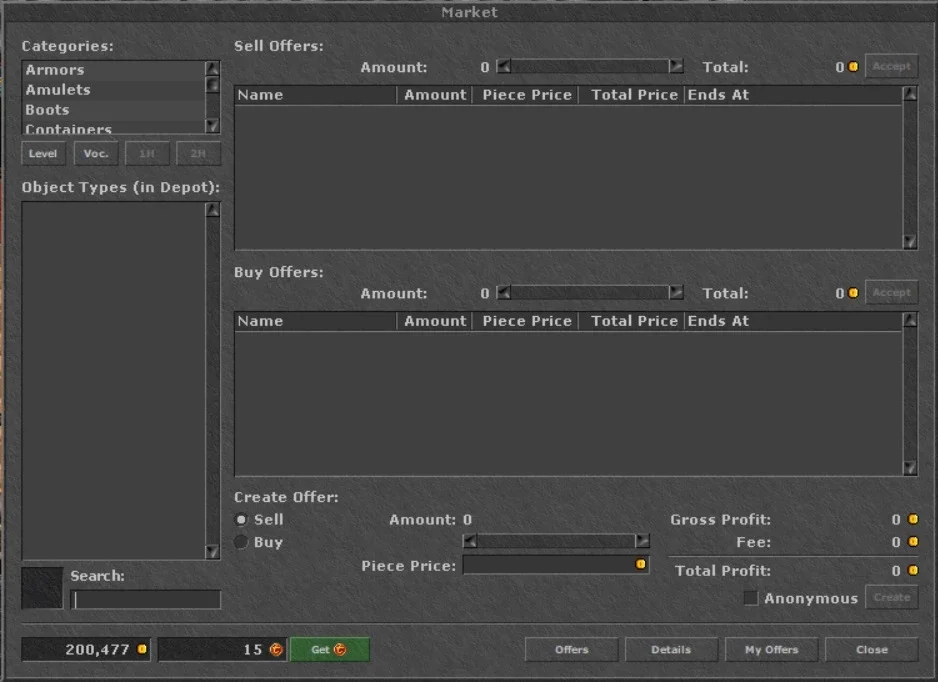
Task: Enable the Anonymous checkbox
Action: 751,598
